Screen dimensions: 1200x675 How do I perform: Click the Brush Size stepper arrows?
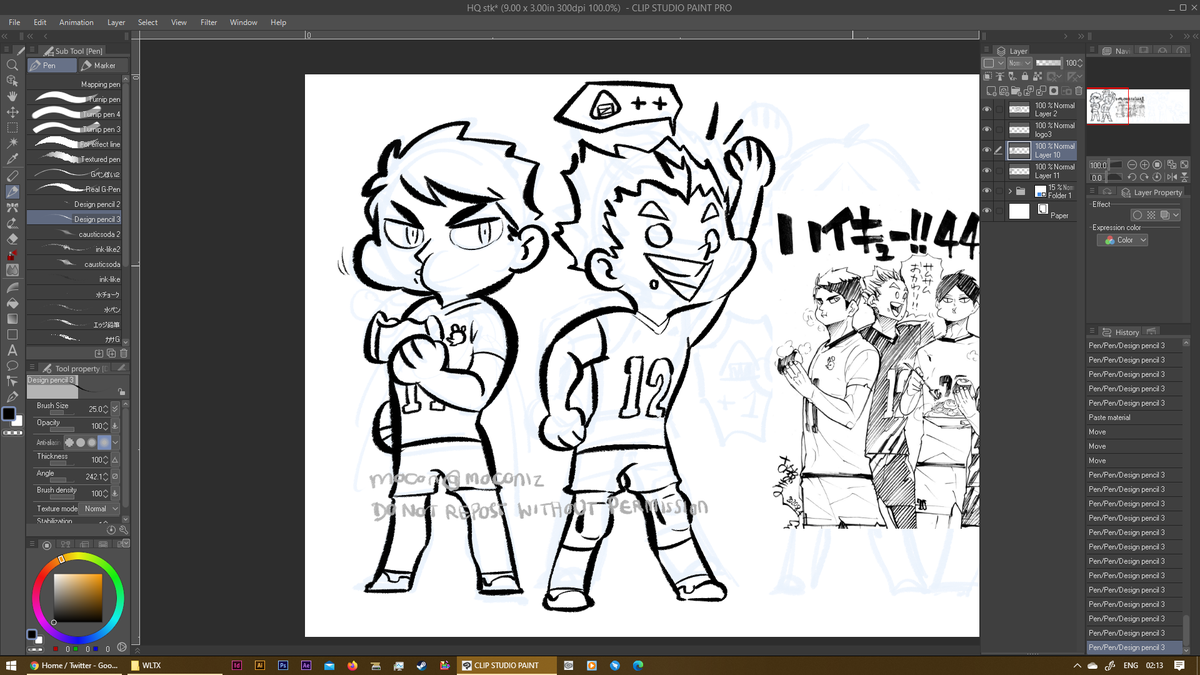(x=105, y=409)
